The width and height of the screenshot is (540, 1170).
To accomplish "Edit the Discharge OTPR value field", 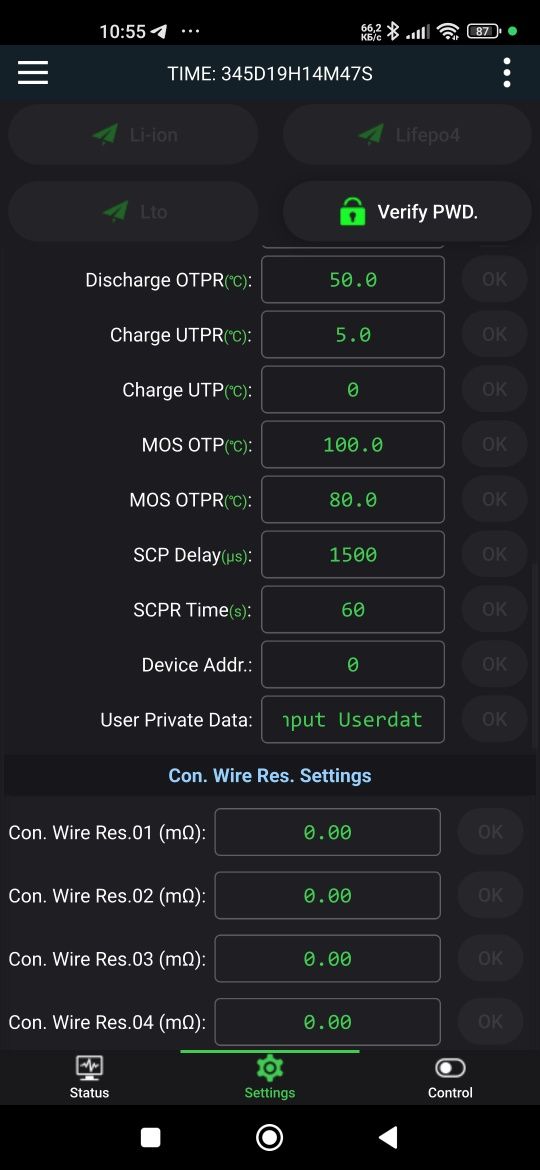I will 353,280.
